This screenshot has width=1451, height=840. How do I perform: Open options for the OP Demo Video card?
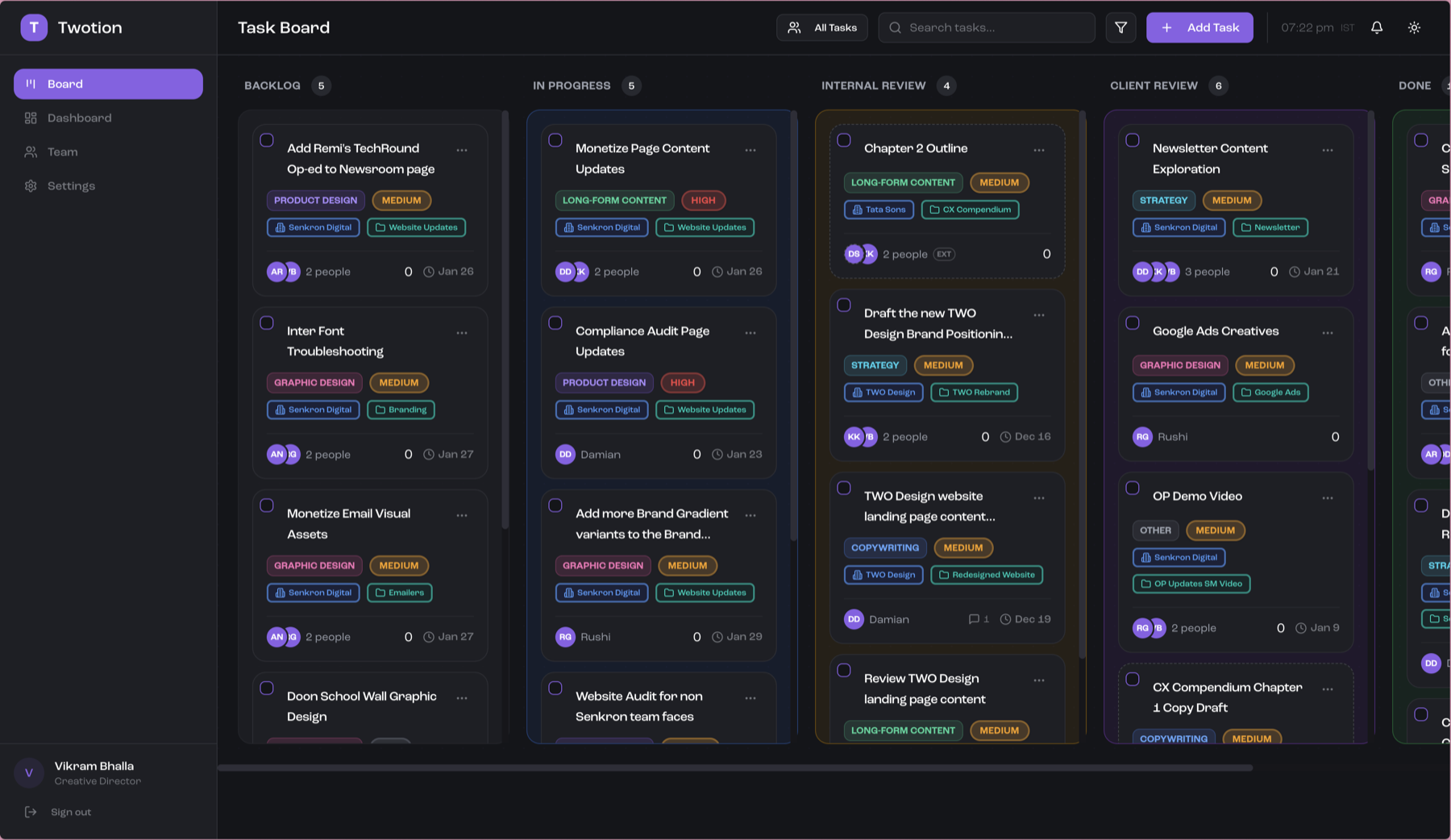(1328, 497)
